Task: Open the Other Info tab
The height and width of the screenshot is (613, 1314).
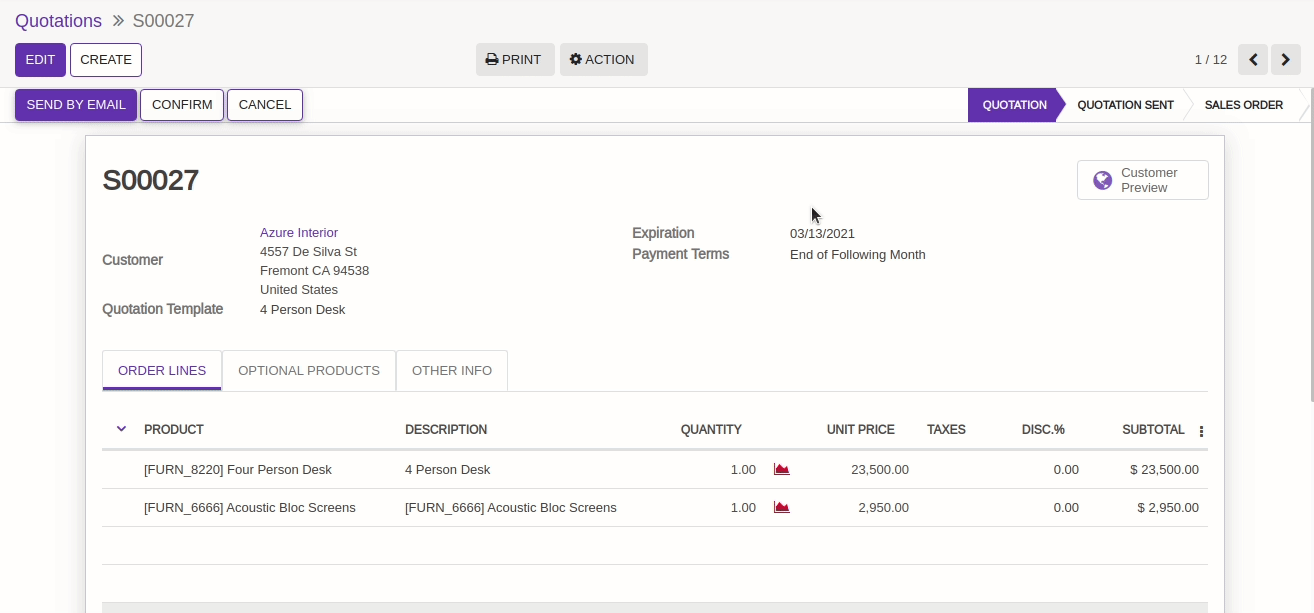Action: (452, 370)
